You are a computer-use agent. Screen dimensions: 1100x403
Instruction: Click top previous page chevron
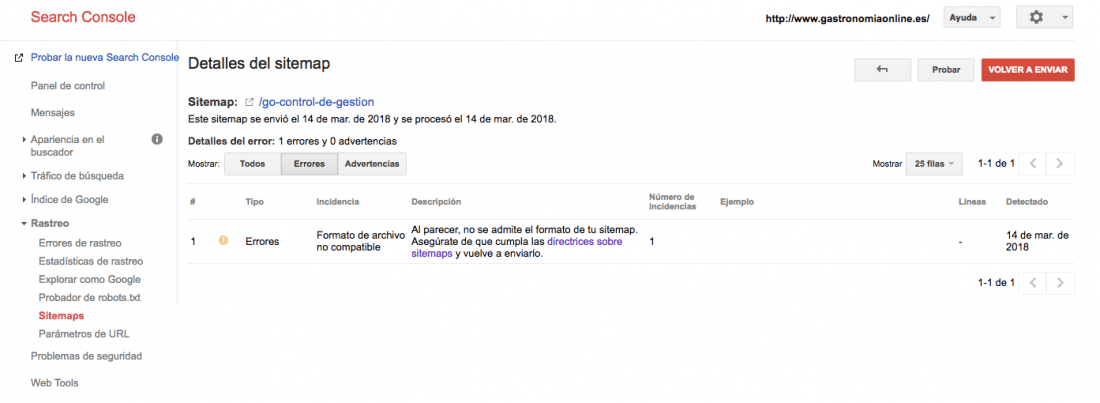click(1033, 164)
